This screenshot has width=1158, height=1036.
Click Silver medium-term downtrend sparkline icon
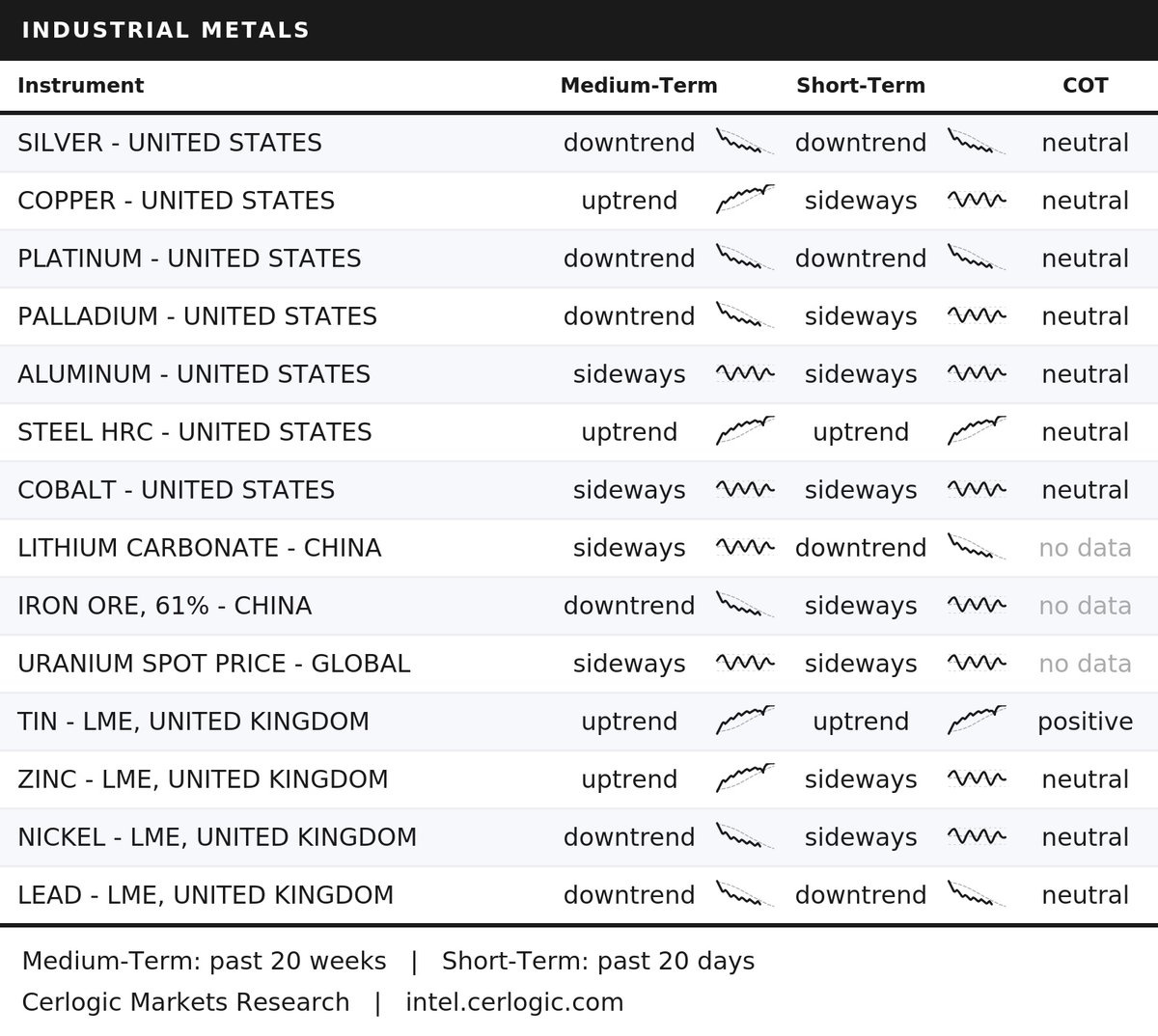(x=745, y=142)
